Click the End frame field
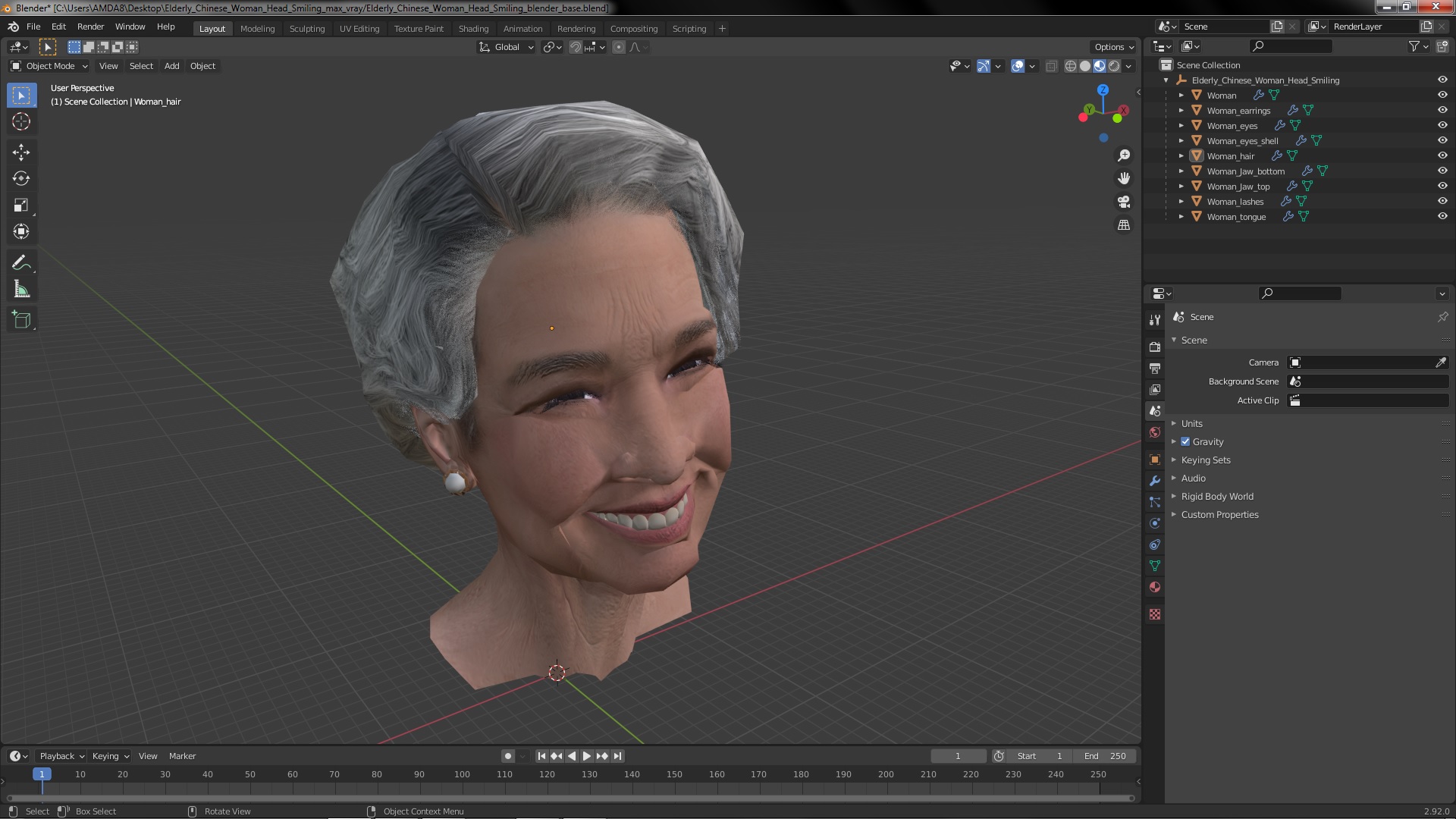1456x819 pixels. coord(1105,756)
